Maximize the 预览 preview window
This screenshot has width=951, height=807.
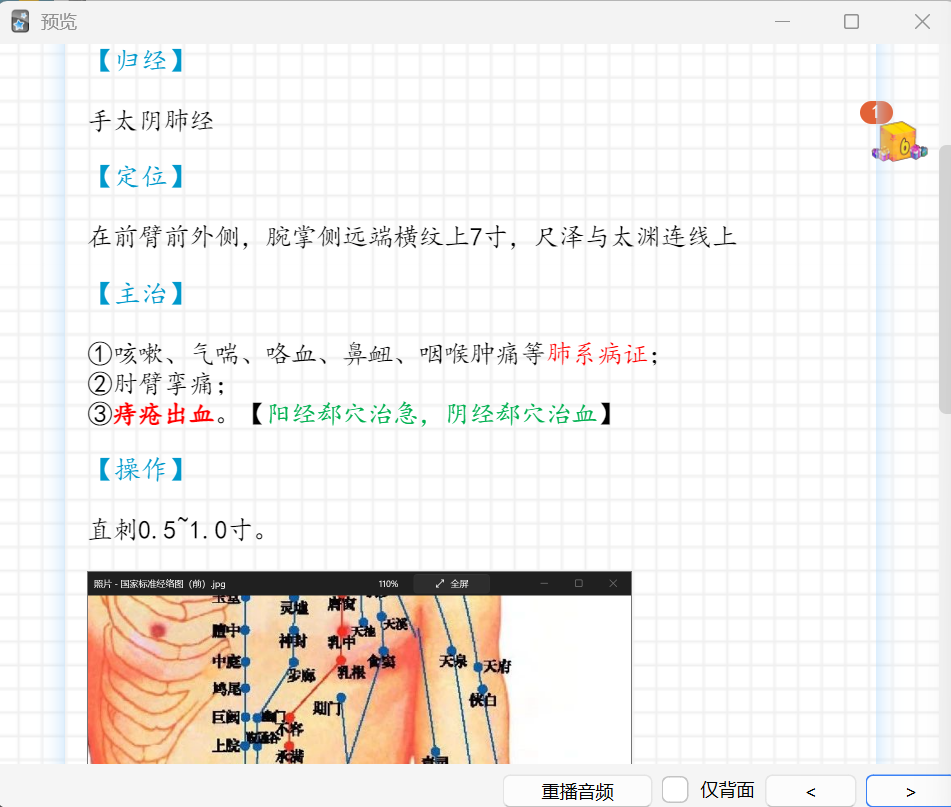point(852,22)
